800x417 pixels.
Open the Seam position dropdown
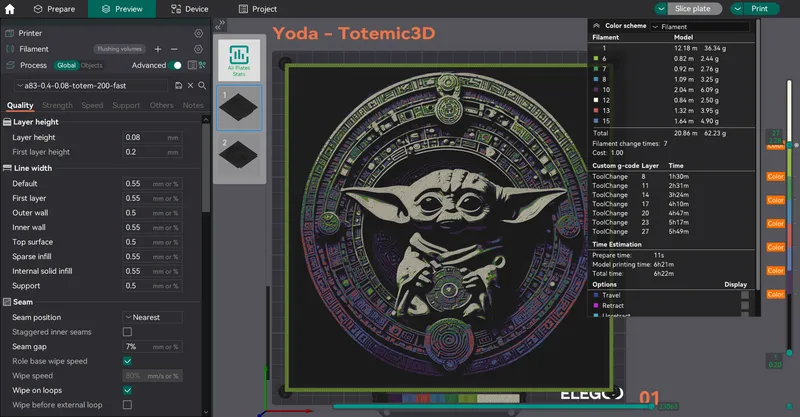(x=153, y=317)
